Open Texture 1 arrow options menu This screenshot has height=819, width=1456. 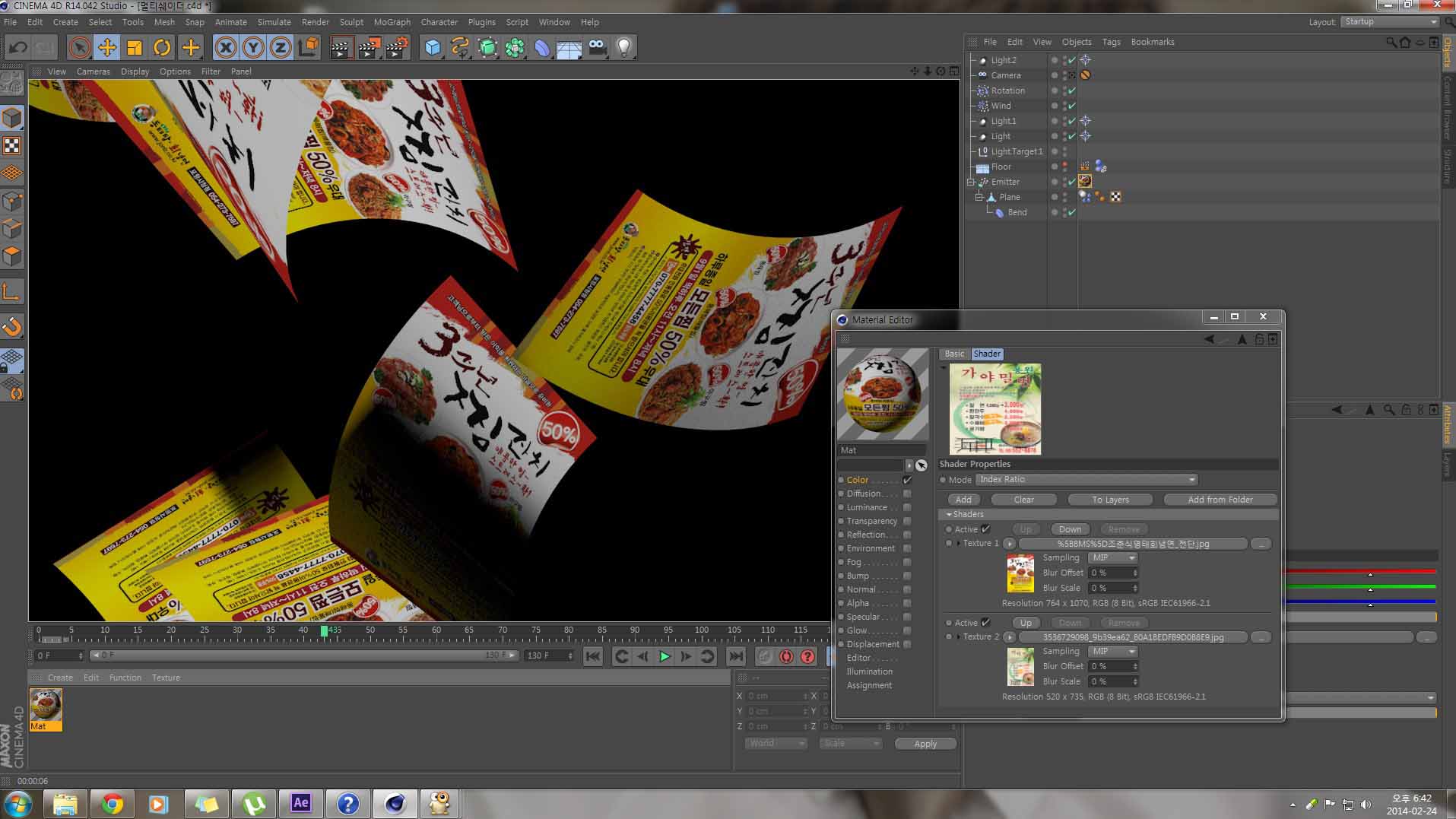click(x=1010, y=544)
